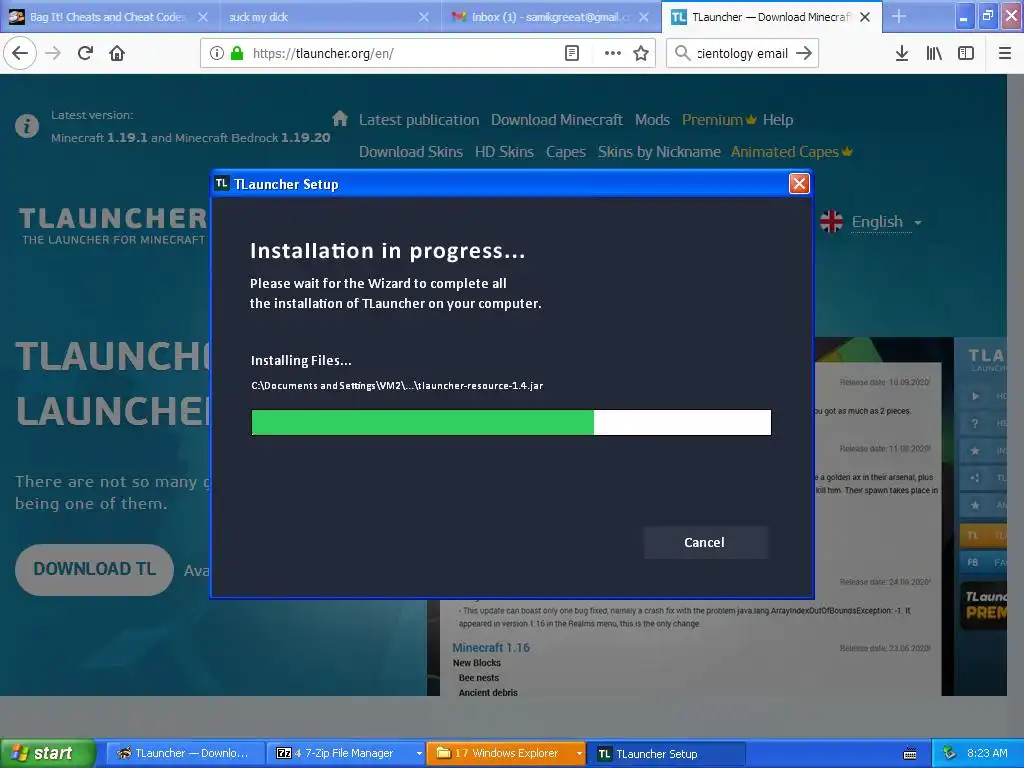
Task: Open the Firefox hamburger menu
Action: pos(1005,53)
